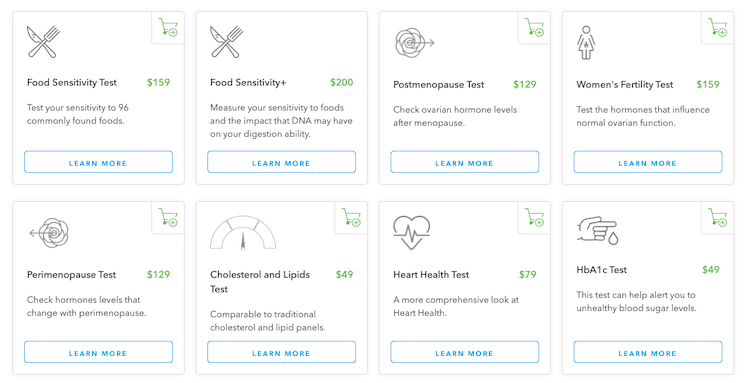The width and height of the screenshot is (750, 383).
Task: Click the cholesterol gauge meter icon
Action: 243,232
